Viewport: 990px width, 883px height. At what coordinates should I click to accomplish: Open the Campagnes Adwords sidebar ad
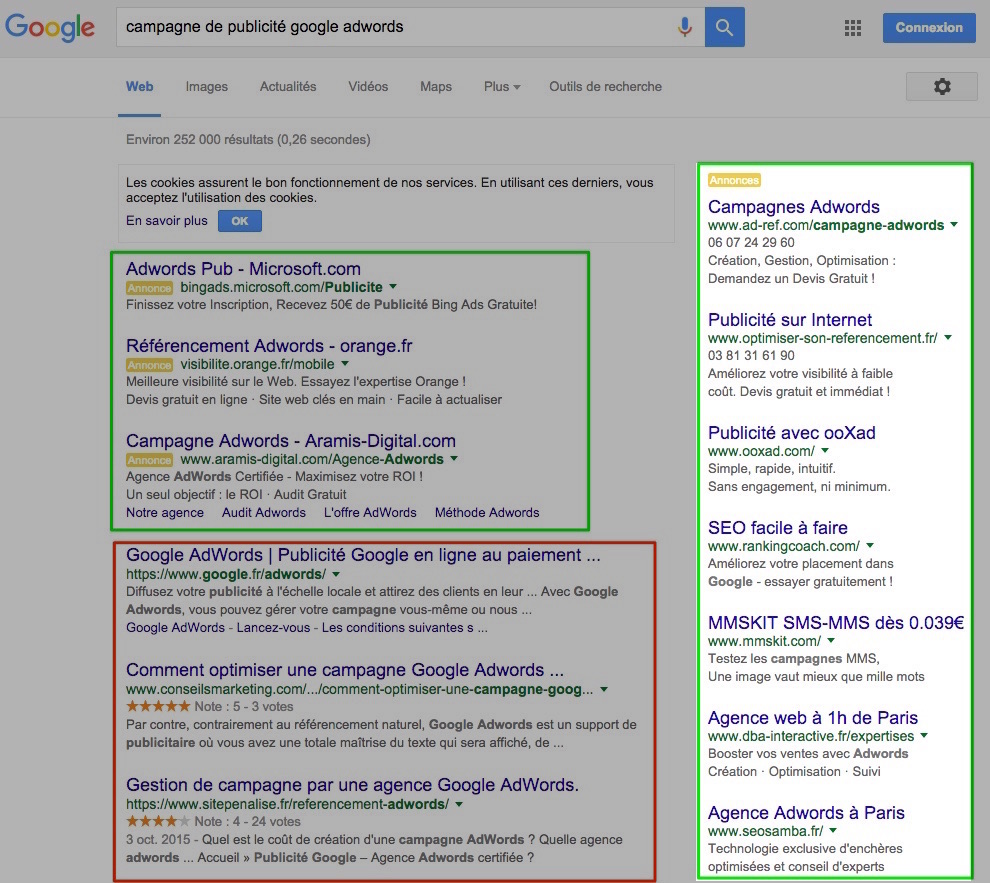pos(794,206)
